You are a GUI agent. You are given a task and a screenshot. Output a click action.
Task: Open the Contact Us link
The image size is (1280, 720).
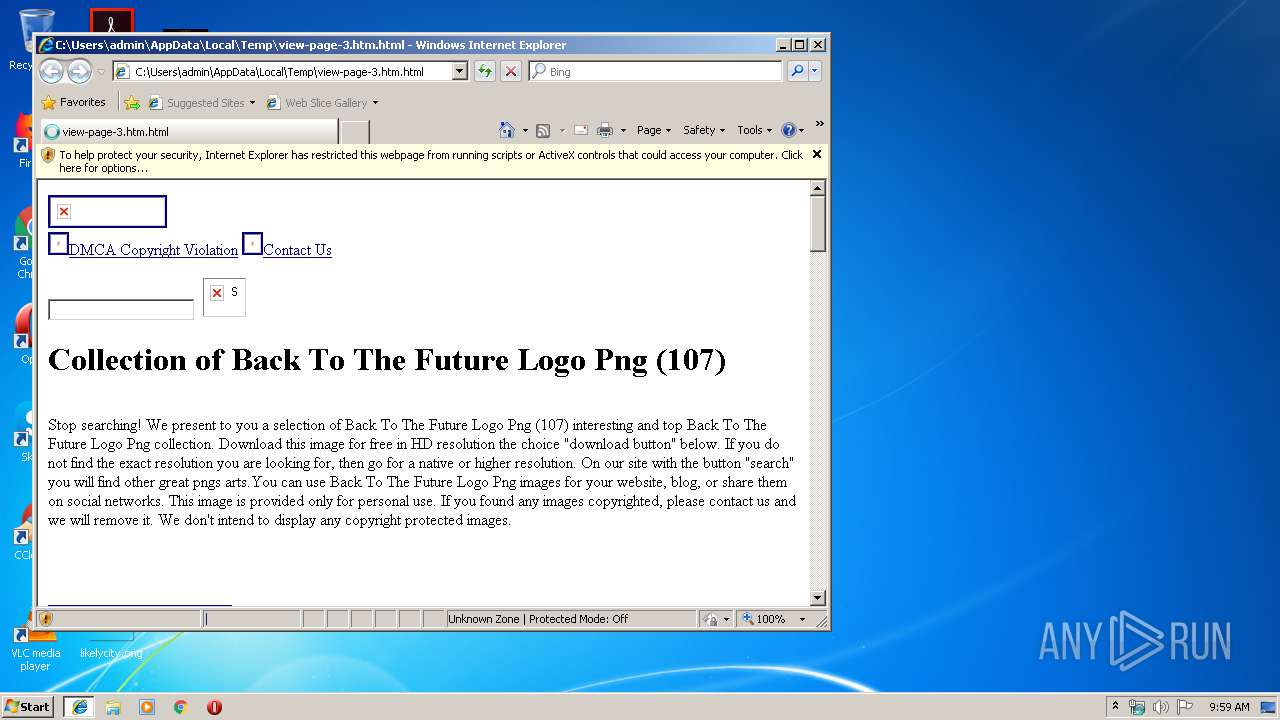tap(297, 250)
